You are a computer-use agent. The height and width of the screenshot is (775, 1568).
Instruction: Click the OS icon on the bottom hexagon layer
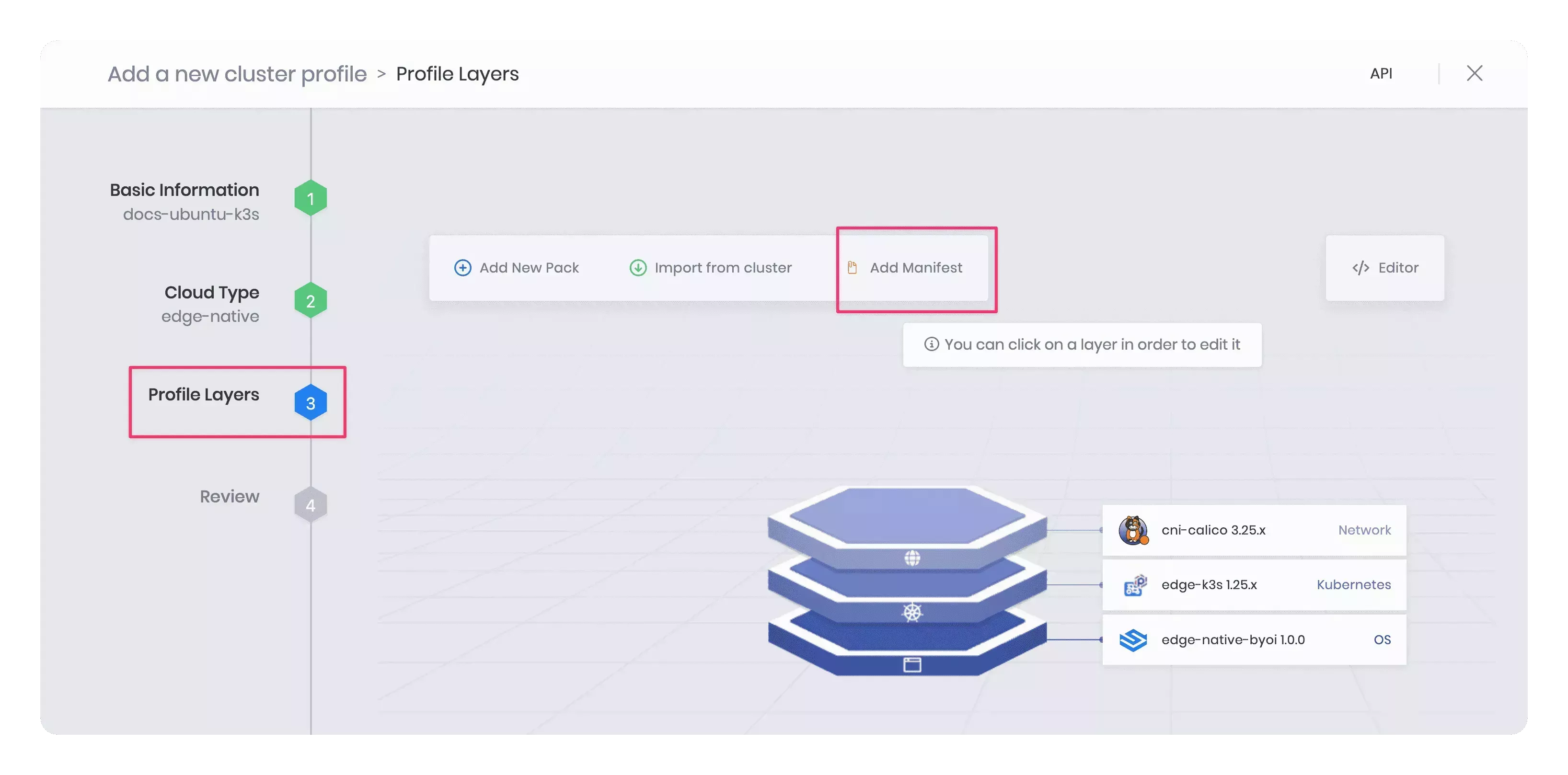911,664
